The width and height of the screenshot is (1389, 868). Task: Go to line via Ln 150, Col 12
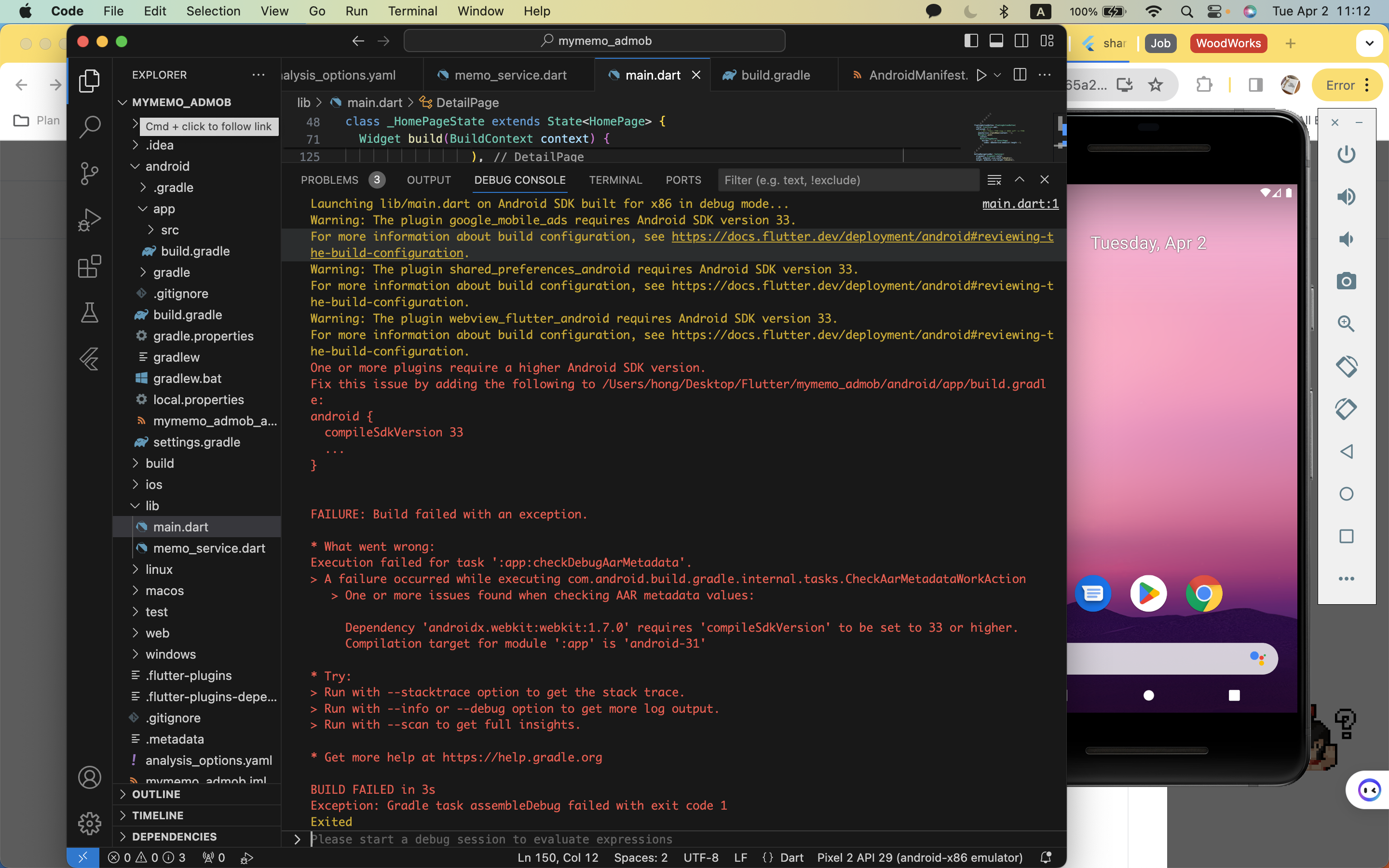558,858
